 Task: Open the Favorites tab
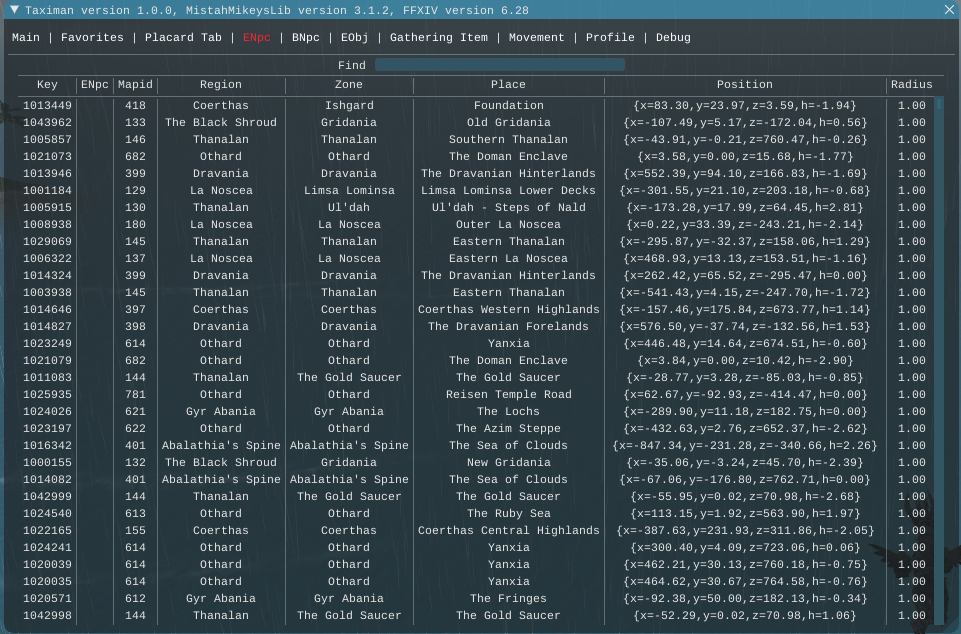pos(92,38)
